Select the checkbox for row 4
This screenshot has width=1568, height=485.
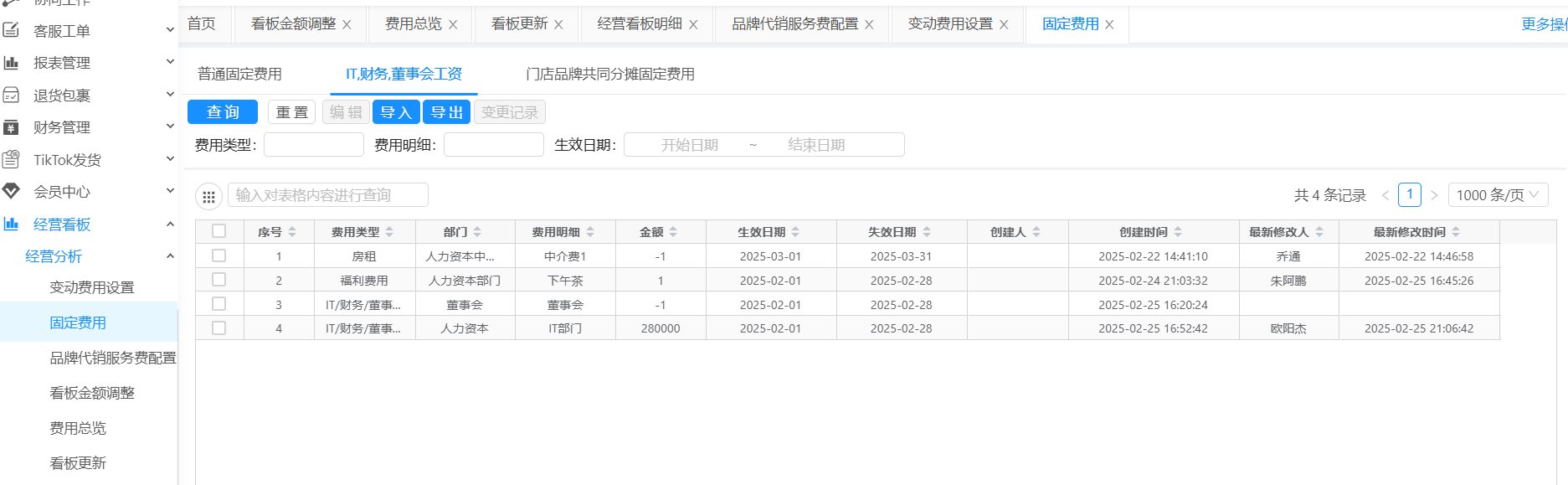tap(219, 328)
